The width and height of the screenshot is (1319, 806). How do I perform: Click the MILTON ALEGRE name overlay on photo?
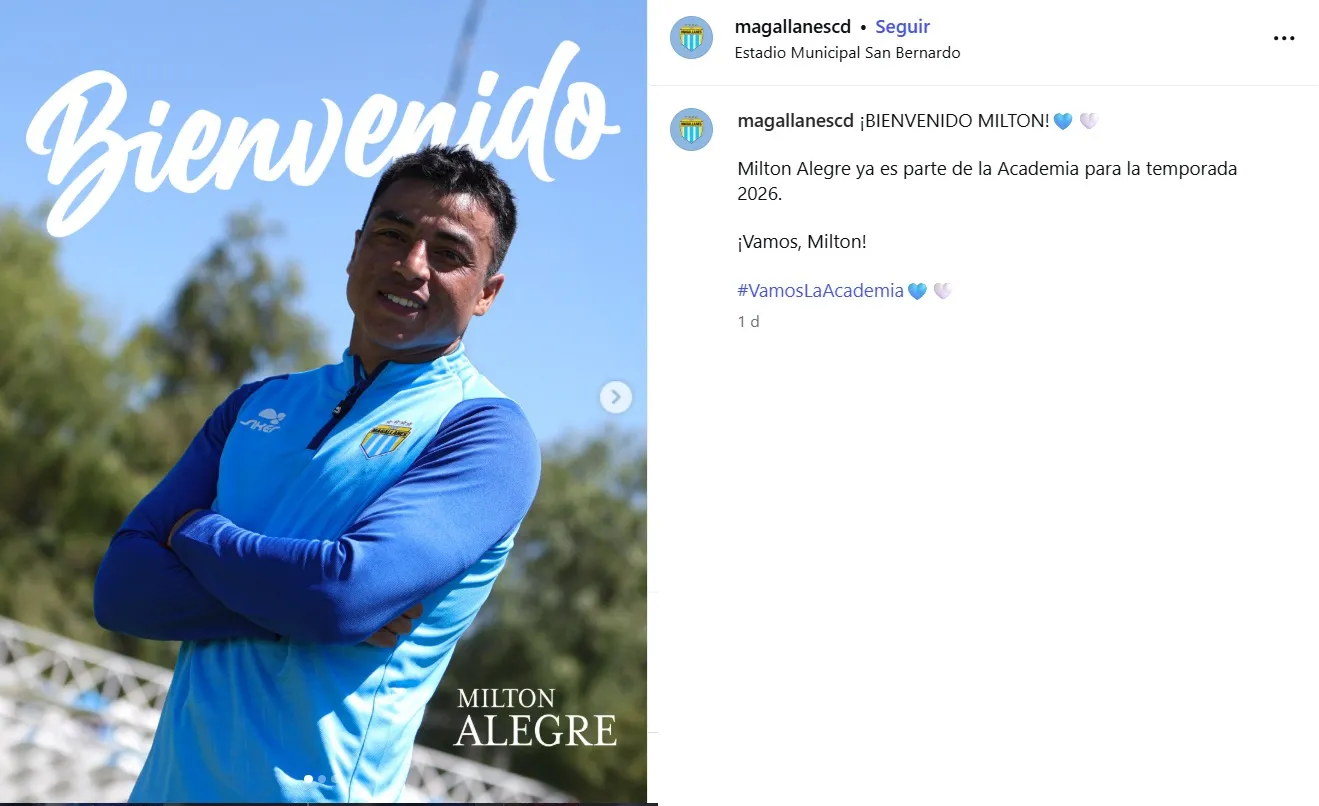pyautogui.click(x=536, y=717)
